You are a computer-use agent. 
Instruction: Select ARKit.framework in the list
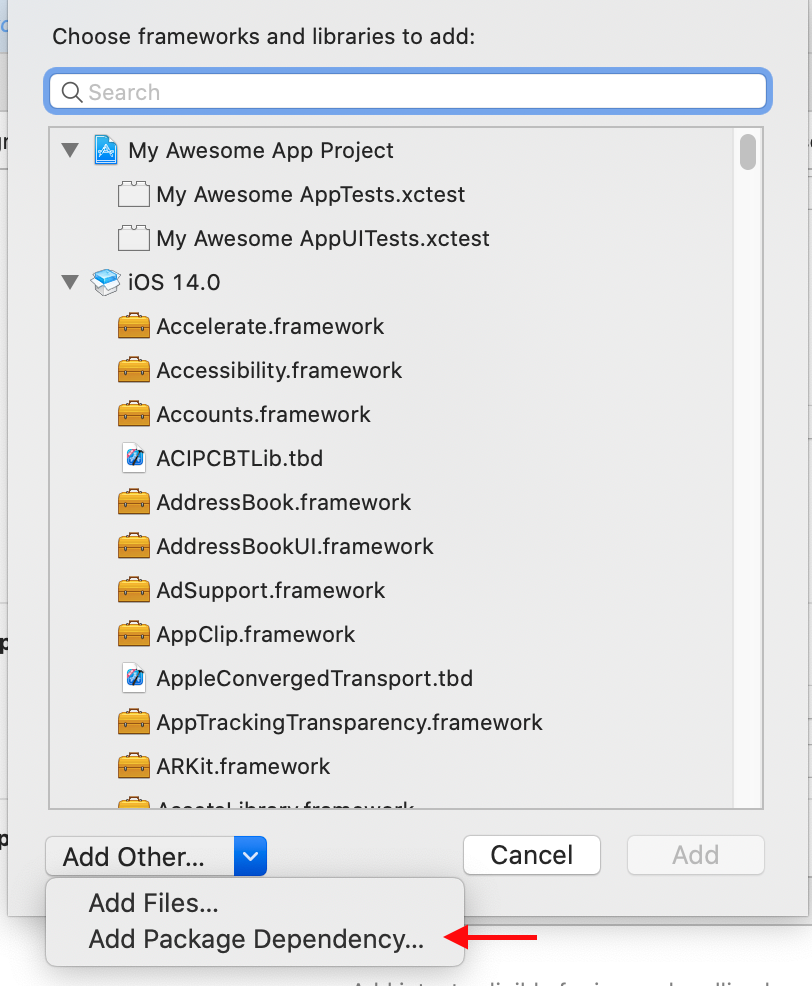coord(391,767)
